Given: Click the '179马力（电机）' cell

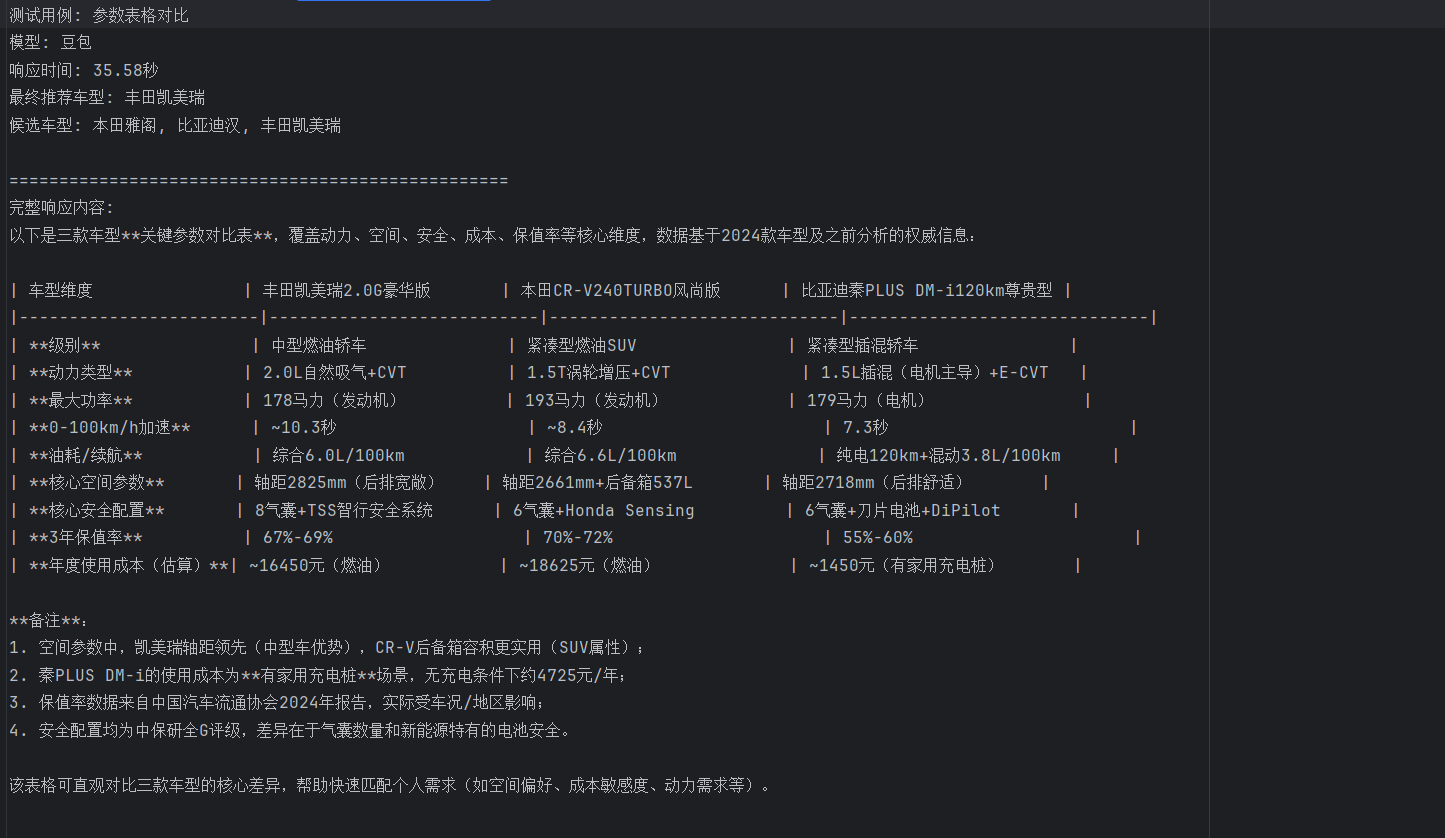Looking at the screenshot, I should 867,400.
